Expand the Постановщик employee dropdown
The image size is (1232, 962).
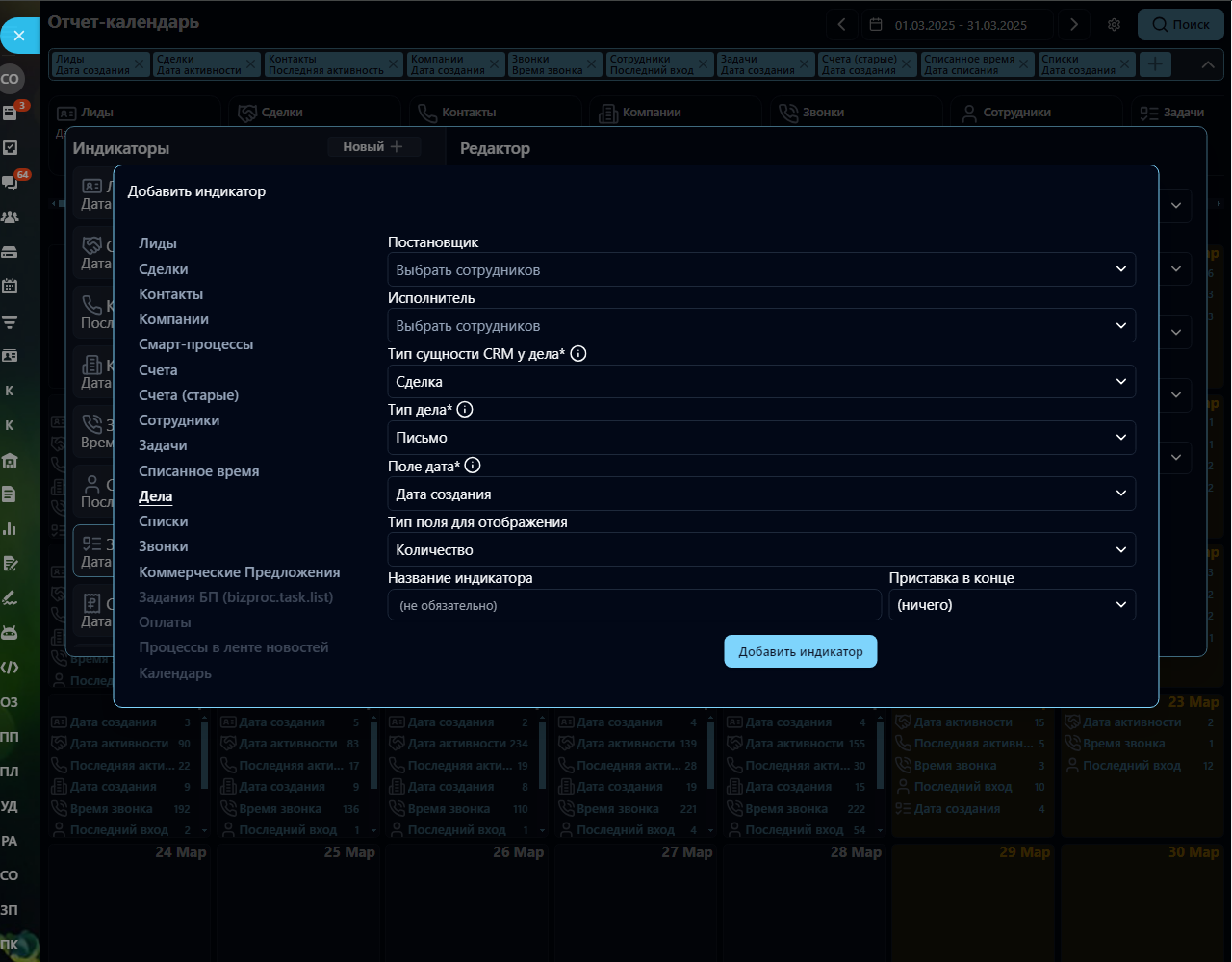pos(760,270)
